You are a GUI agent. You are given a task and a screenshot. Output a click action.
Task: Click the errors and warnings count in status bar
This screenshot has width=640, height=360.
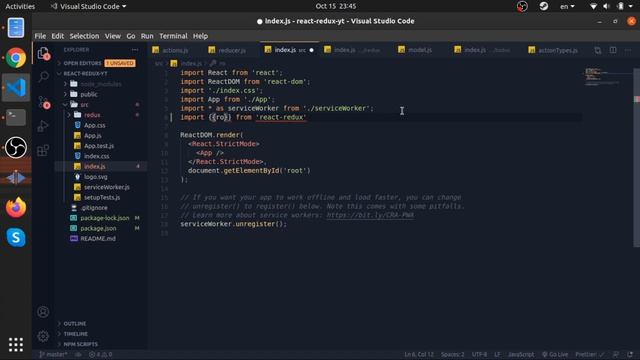101,354
